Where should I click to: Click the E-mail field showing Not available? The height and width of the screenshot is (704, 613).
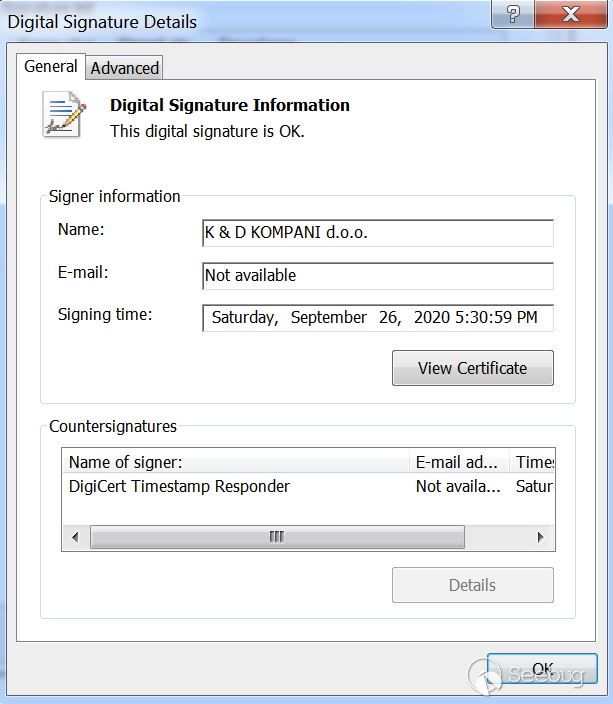pos(377,275)
